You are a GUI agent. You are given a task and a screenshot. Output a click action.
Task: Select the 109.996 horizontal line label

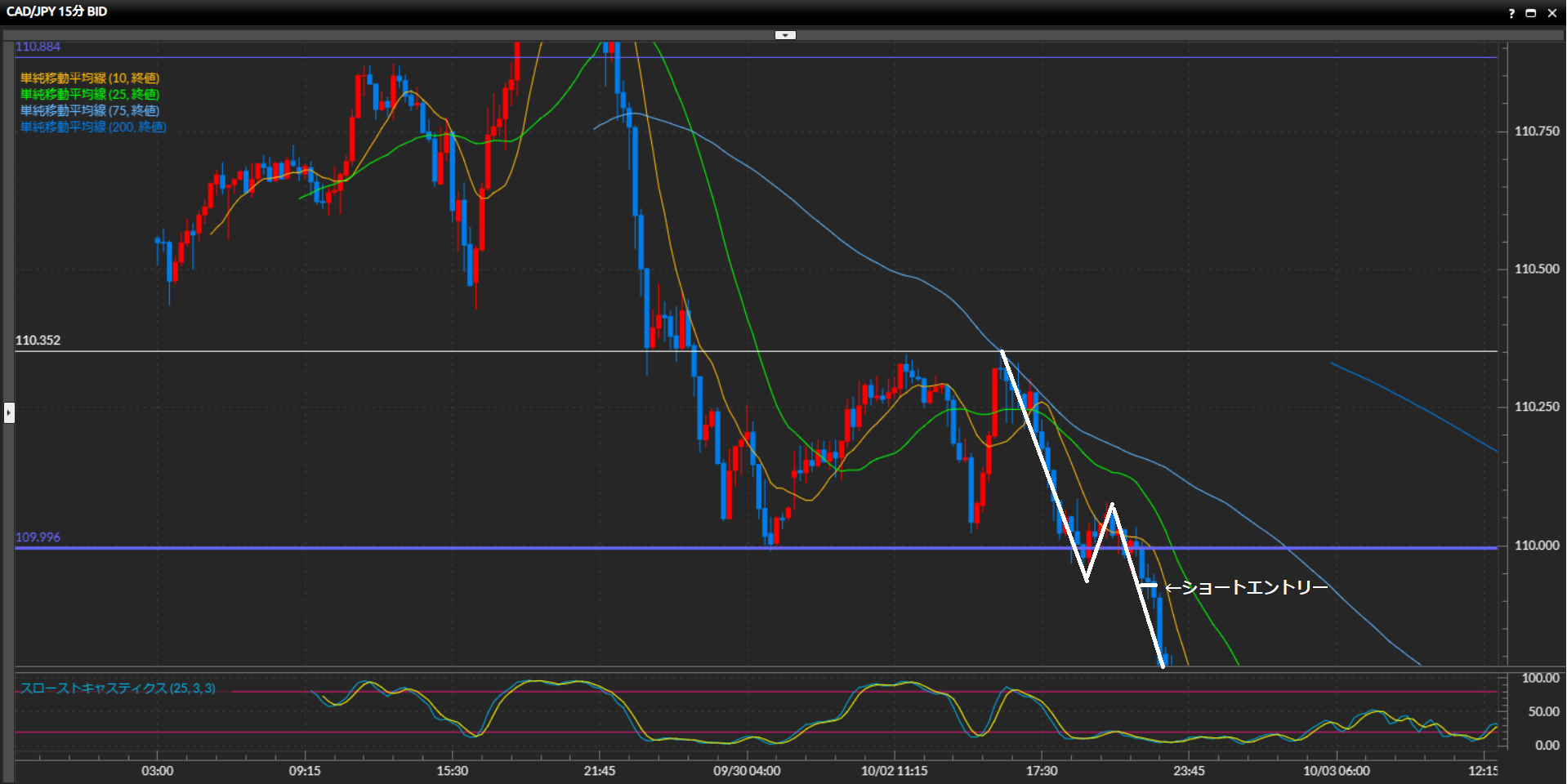(x=38, y=537)
